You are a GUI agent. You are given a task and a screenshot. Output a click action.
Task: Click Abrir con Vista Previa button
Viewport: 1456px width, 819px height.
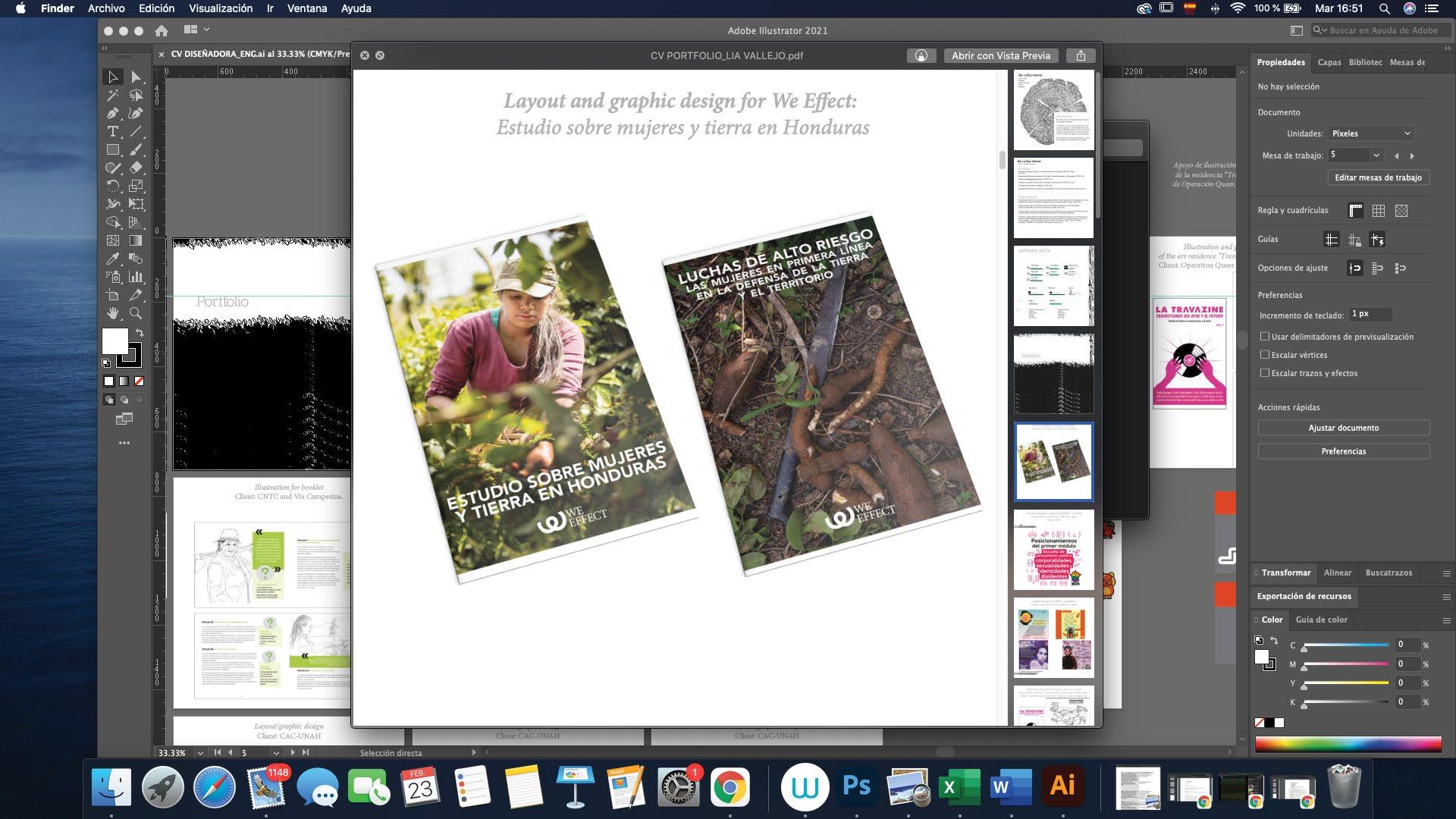[x=1000, y=55]
